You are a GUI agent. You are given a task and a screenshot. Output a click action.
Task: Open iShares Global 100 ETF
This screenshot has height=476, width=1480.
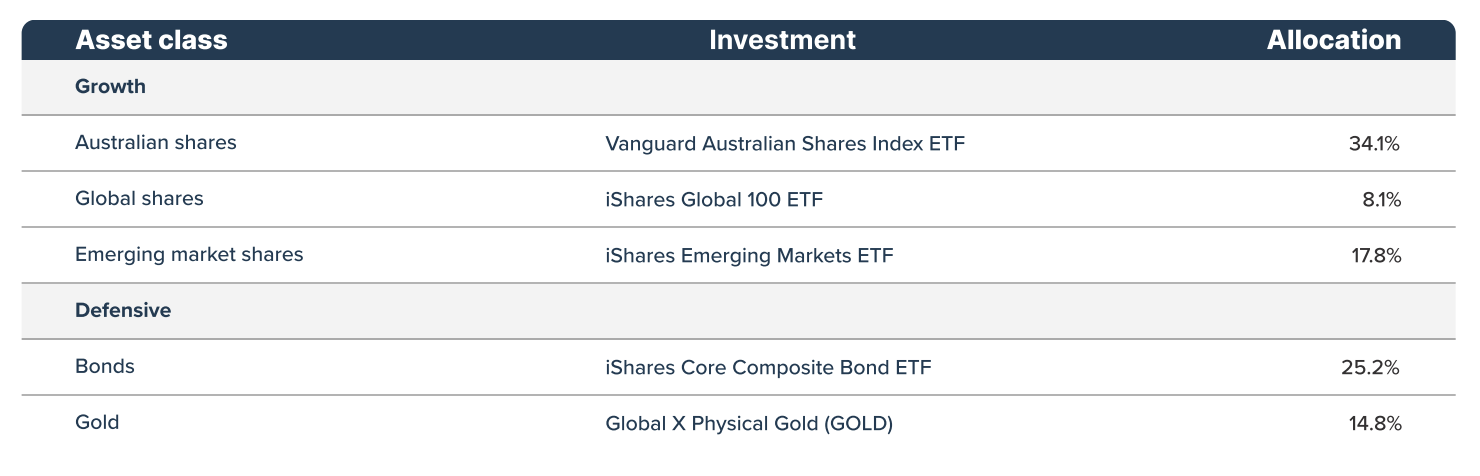tap(714, 200)
